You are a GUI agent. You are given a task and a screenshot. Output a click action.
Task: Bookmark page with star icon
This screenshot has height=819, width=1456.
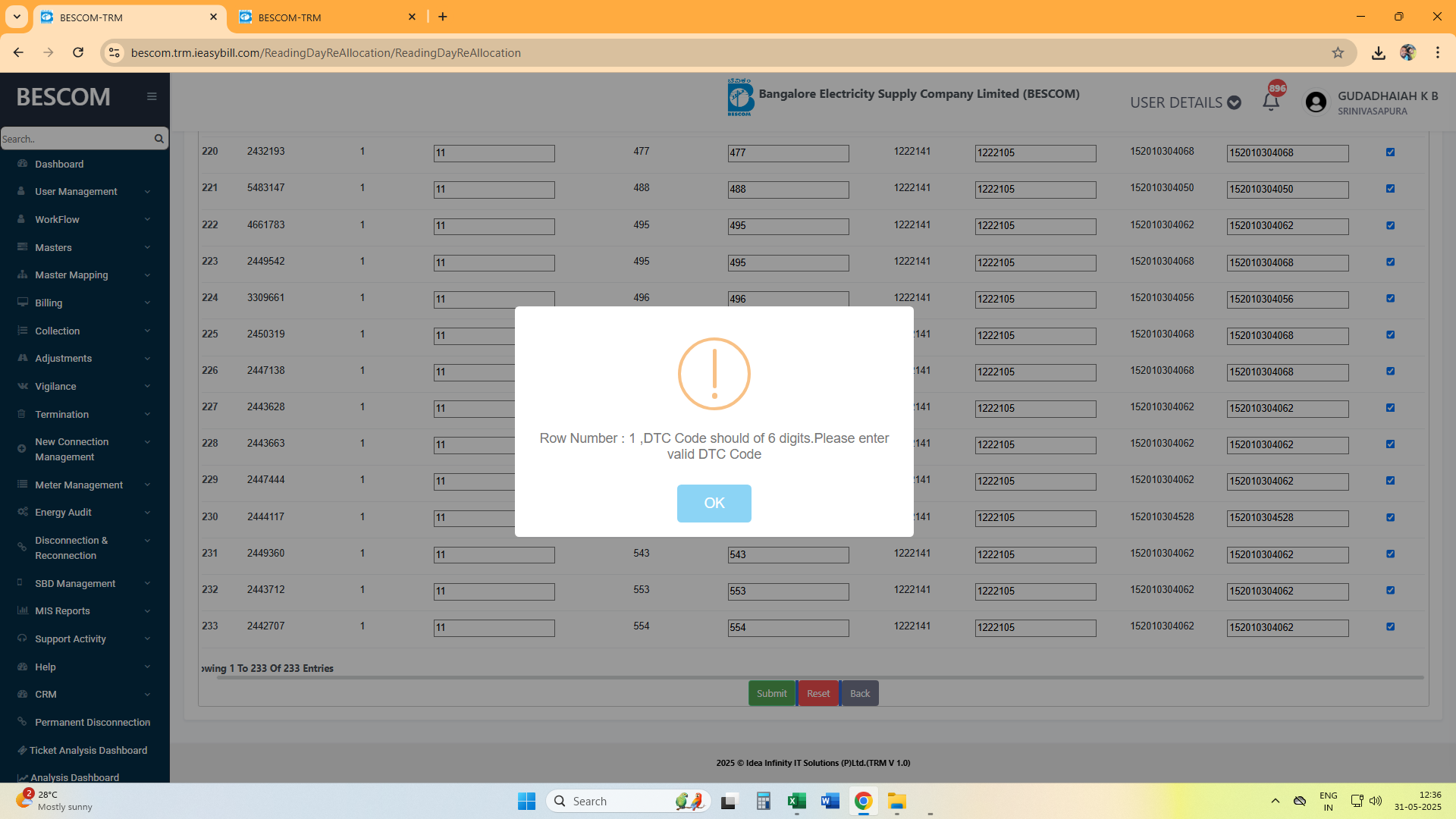click(x=1338, y=52)
